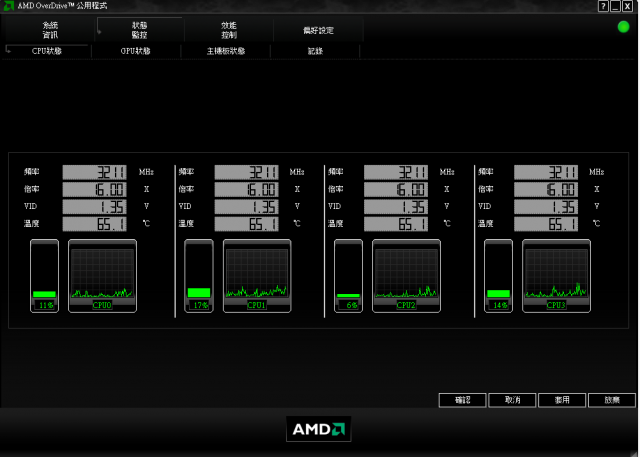Click the CPU1 usage history graph
640x457 pixels.
click(x=257, y=276)
